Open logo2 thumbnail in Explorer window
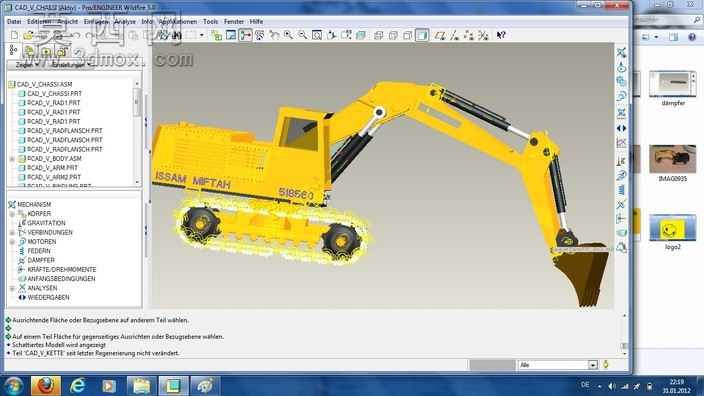The height and width of the screenshot is (396, 704). coord(673,228)
